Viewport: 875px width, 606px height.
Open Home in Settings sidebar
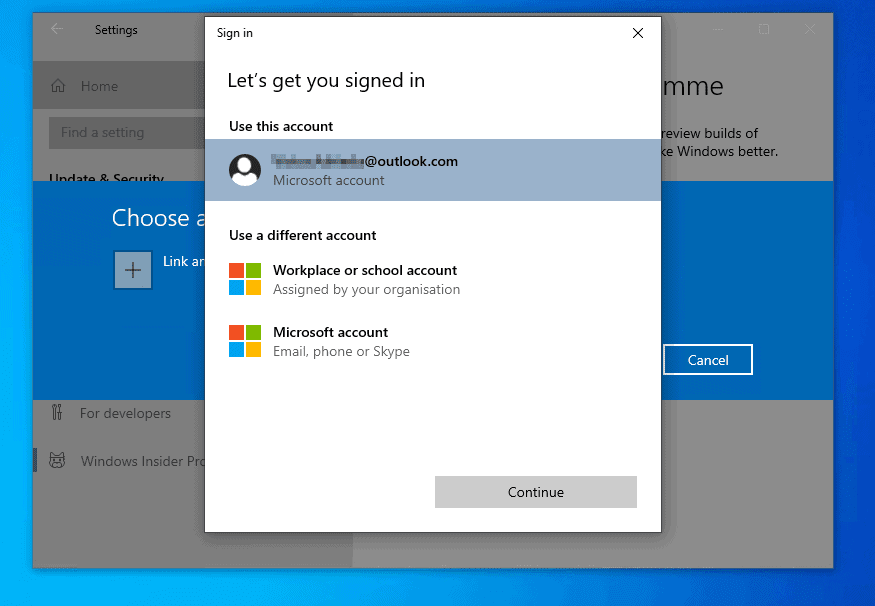[x=118, y=86]
